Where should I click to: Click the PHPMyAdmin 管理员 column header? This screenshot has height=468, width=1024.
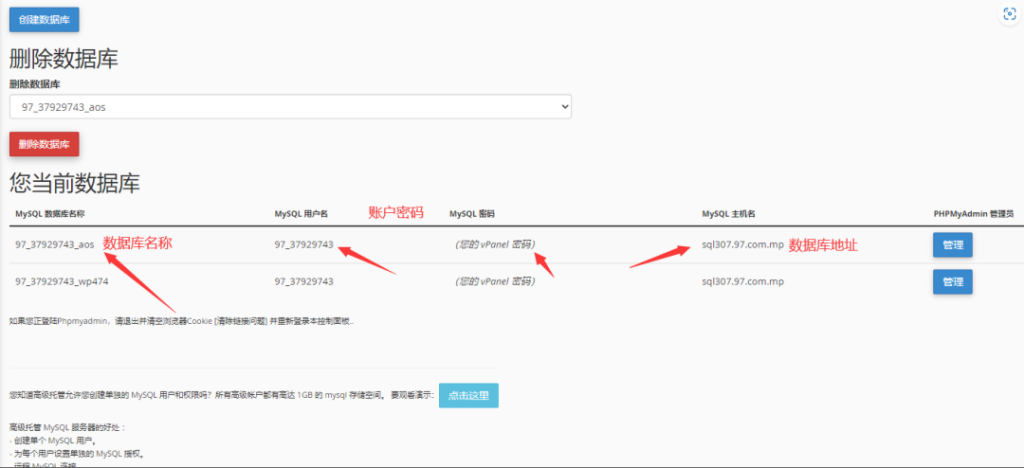(973, 214)
